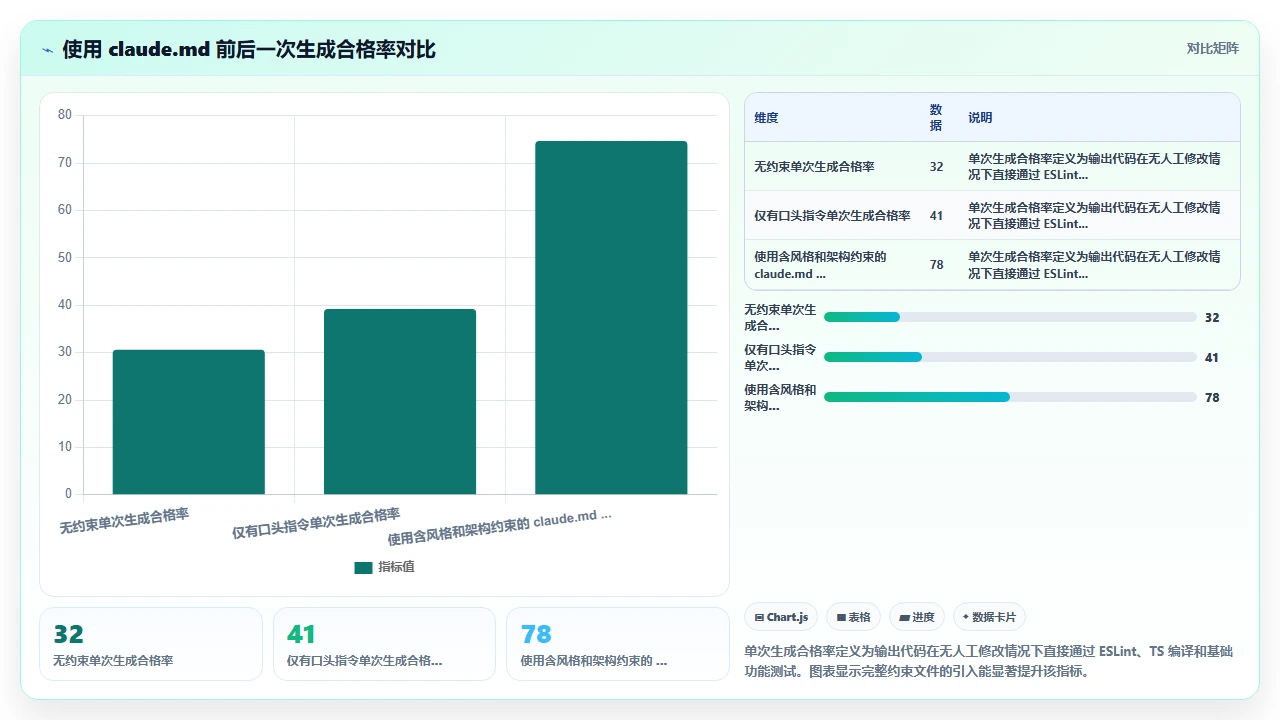Click progress label 使用含风格和架构…

point(780,398)
